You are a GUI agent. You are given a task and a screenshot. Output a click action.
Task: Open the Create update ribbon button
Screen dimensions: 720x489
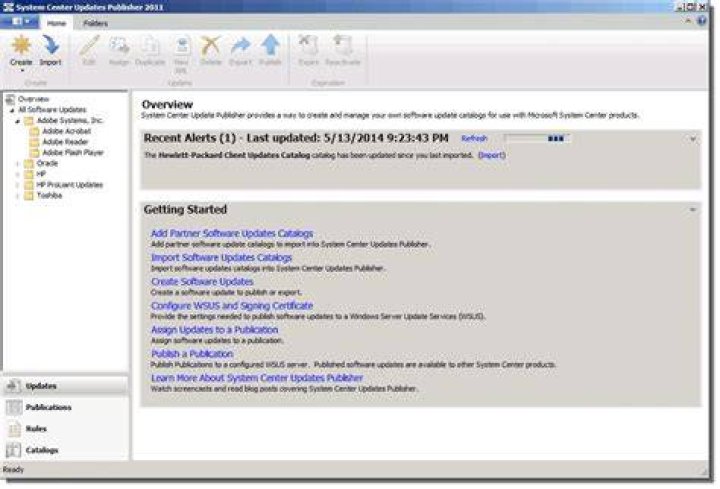pos(21,51)
